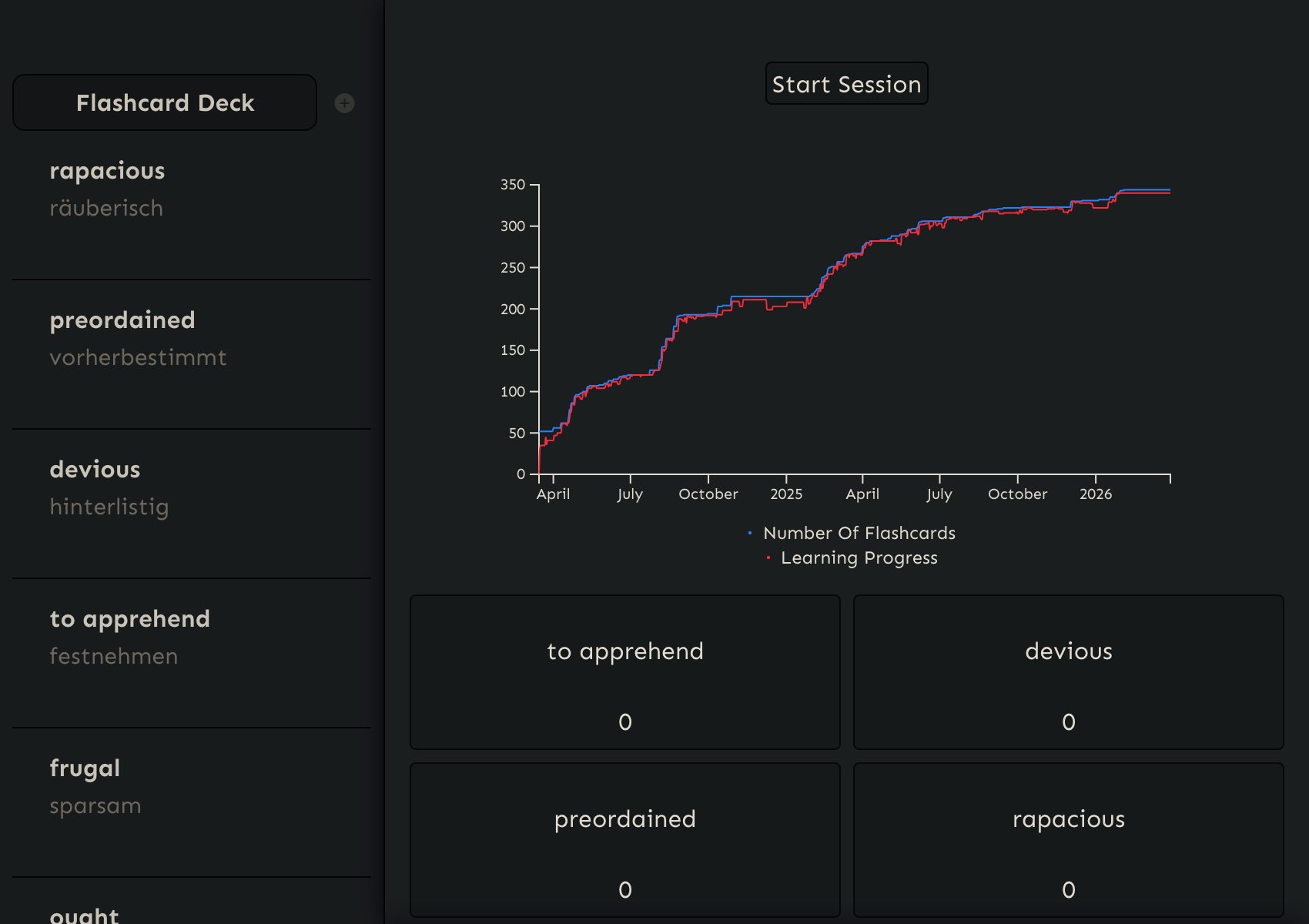The image size is (1309, 924).
Task: Click the 2025 axis label on chart
Action: coord(786,494)
